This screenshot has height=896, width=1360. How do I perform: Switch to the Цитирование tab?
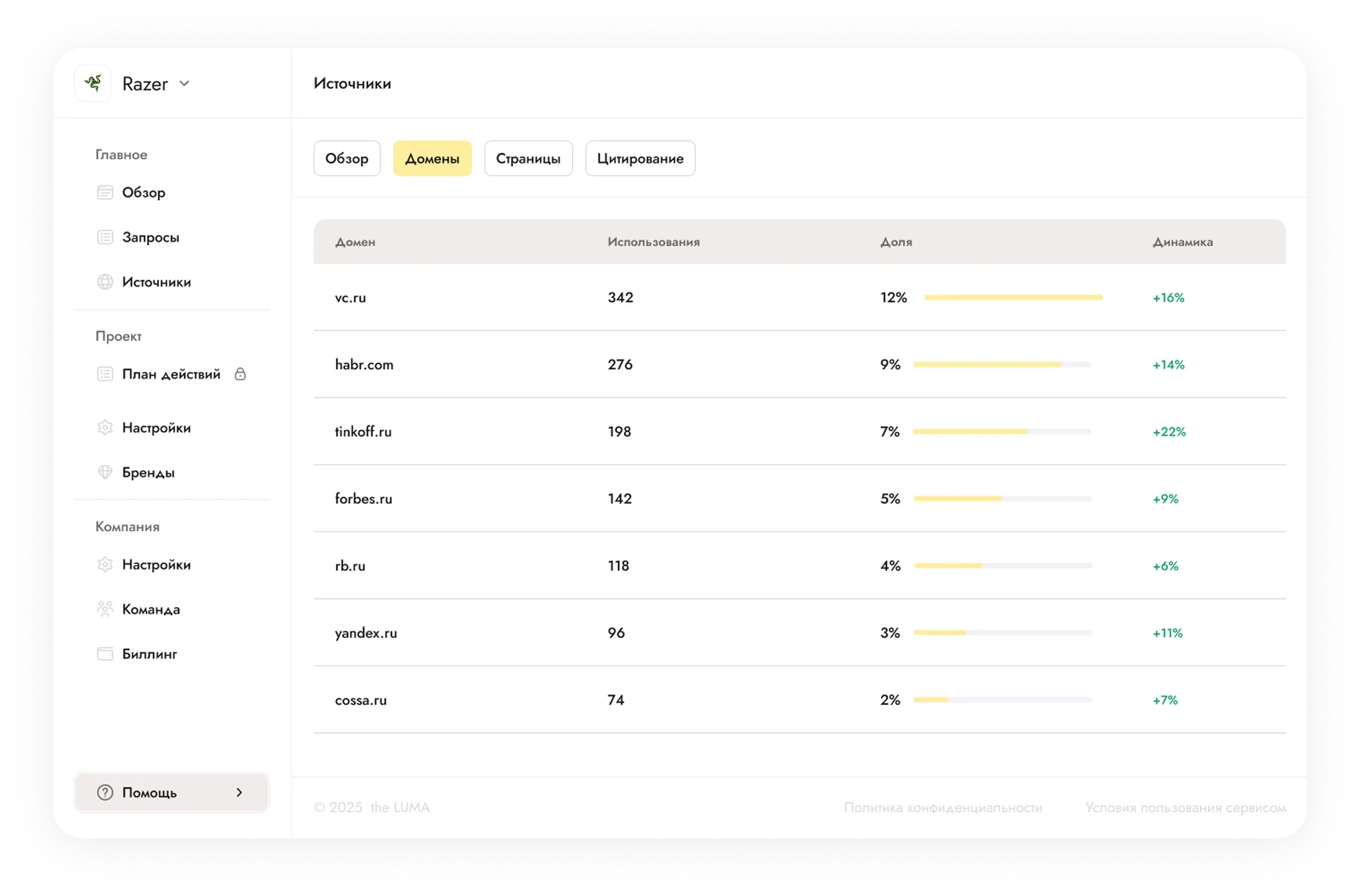coord(640,158)
